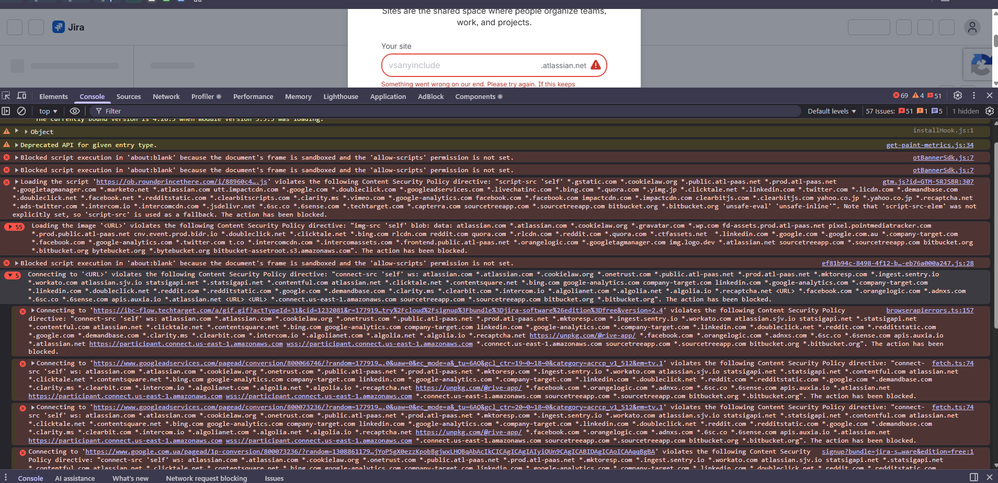Open the signup?bundle=jira source link

pos(898,451)
